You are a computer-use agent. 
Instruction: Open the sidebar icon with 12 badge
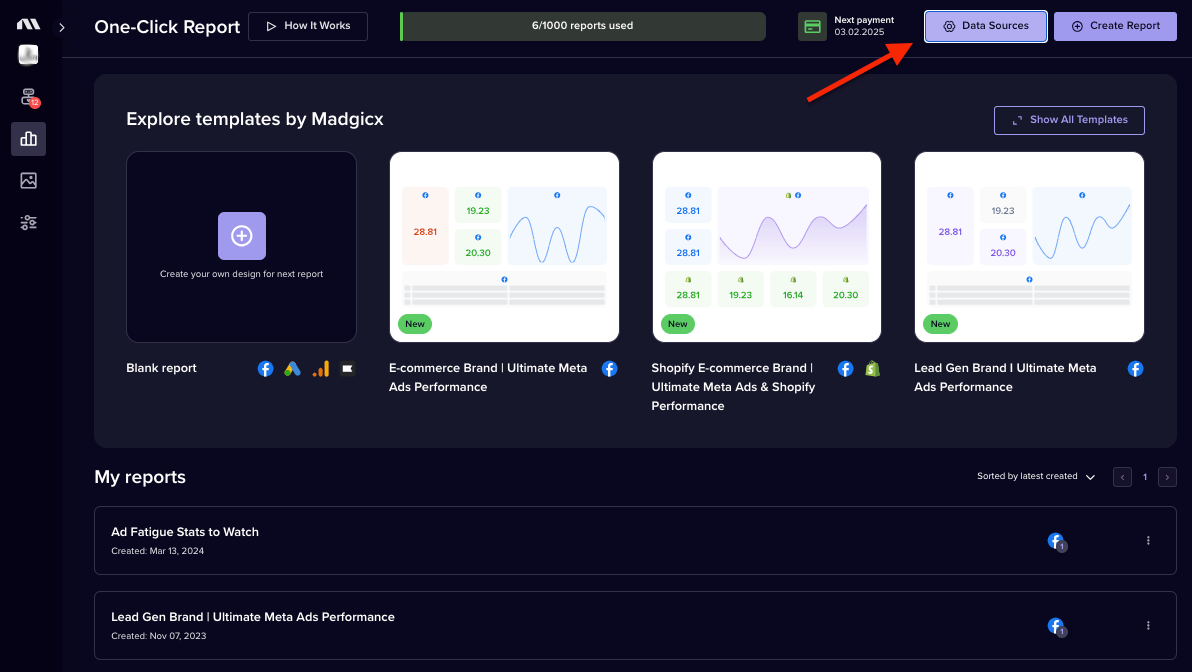click(x=29, y=97)
